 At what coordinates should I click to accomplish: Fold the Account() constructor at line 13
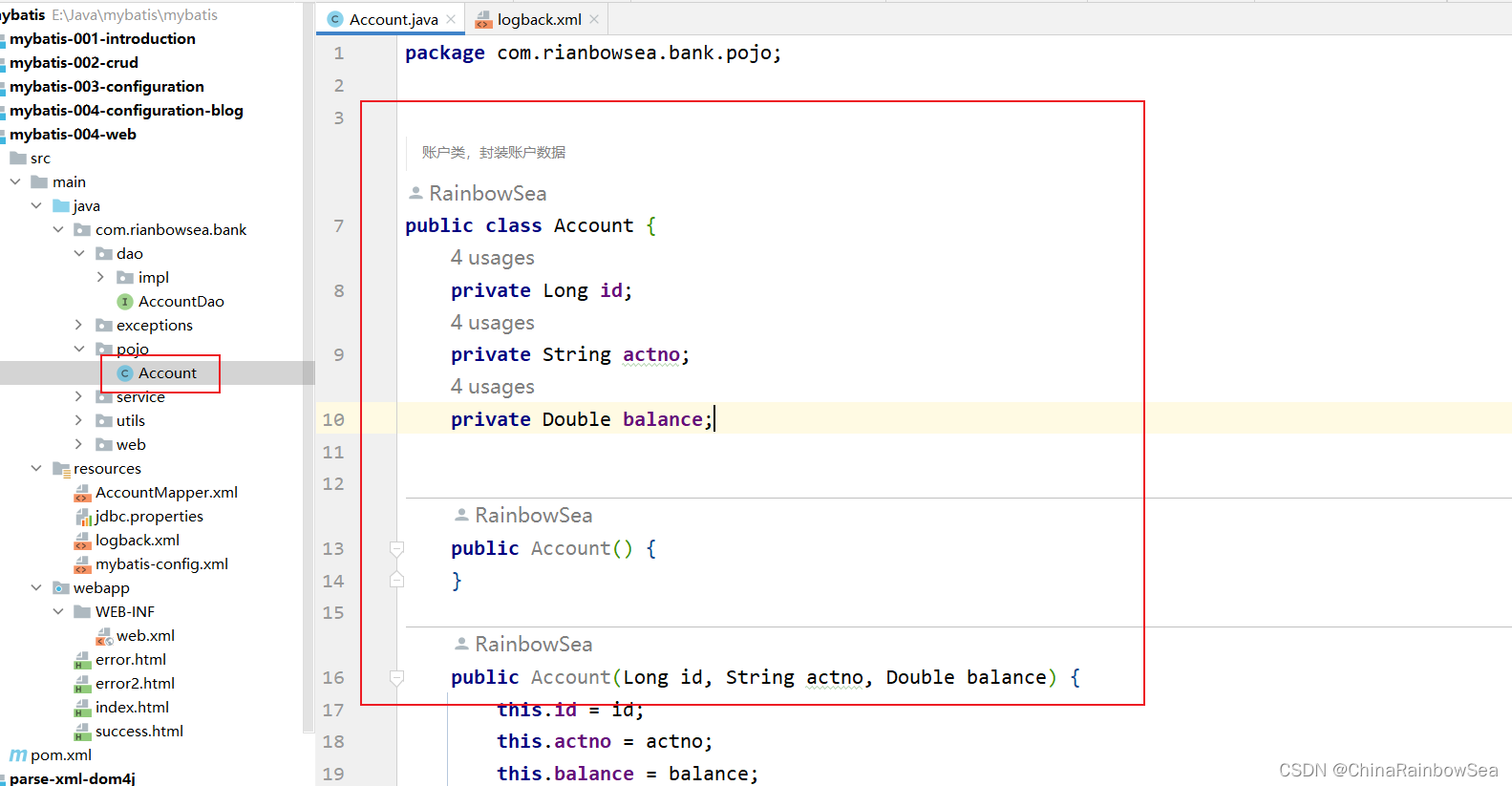(396, 548)
